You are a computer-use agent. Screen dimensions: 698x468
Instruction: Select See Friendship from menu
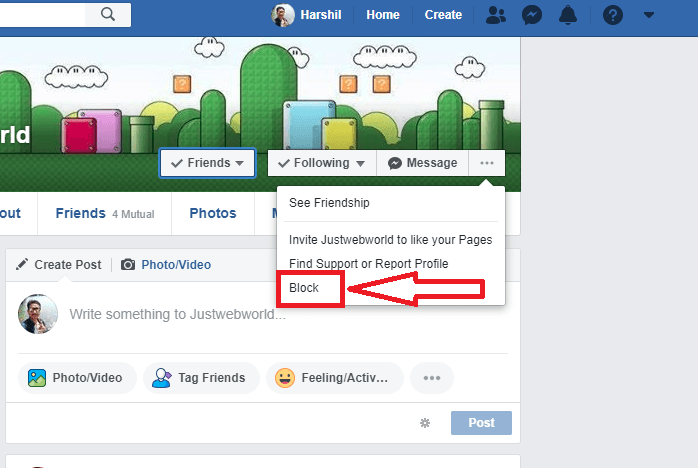(x=329, y=203)
